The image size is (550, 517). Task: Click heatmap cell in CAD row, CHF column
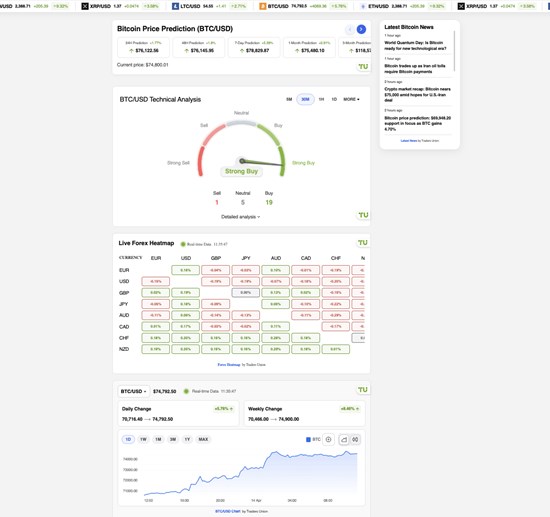[x=335, y=327]
